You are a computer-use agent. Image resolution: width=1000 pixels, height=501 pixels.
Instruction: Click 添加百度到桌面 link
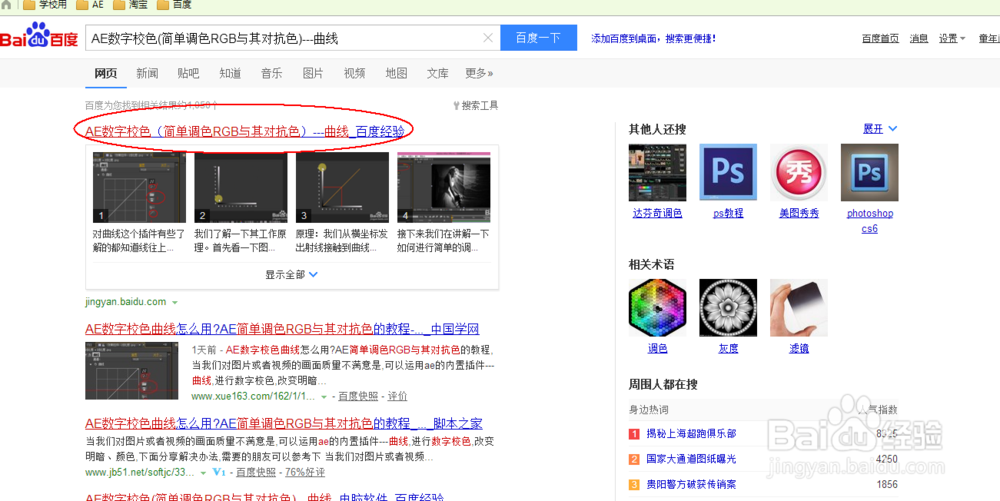tap(653, 38)
